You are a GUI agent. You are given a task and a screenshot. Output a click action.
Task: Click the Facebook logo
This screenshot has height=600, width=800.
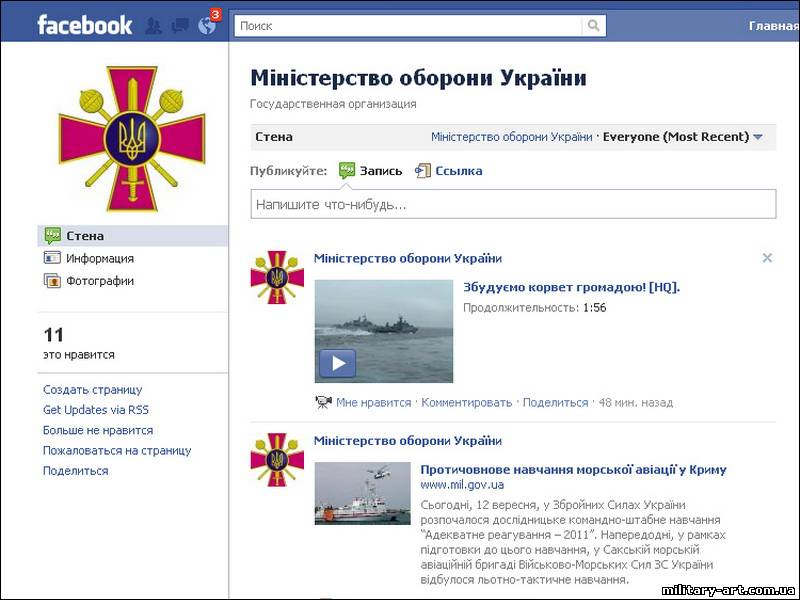(85, 25)
